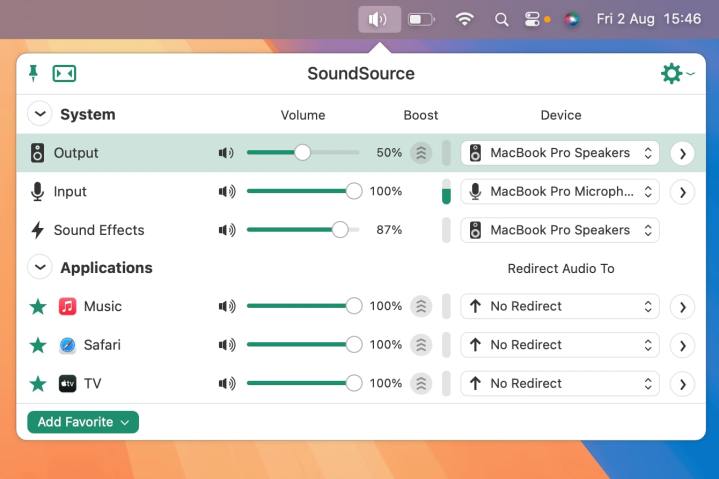The height and width of the screenshot is (479, 719).
Task: Click the Output volume slider knob
Action: tap(302, 153)
